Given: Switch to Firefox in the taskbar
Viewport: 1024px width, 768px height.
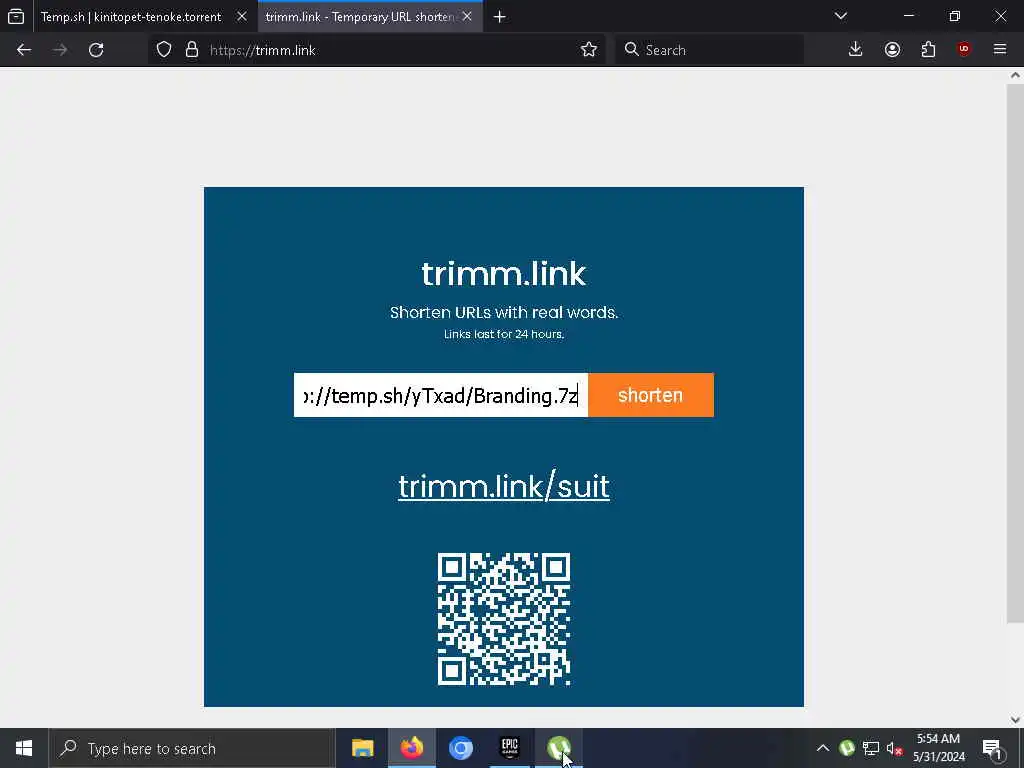Looking at the screenshot, I should (411, 748).
